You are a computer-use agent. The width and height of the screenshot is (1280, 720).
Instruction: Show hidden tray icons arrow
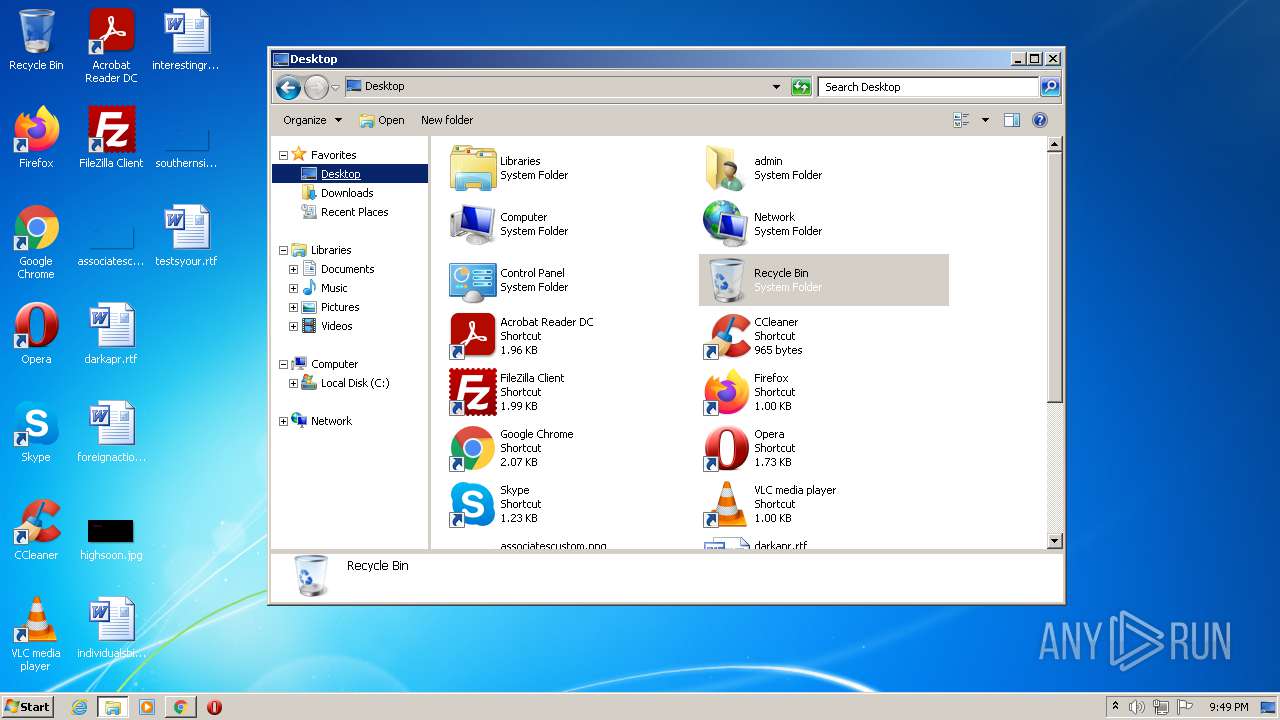[x=1115, y=707]
